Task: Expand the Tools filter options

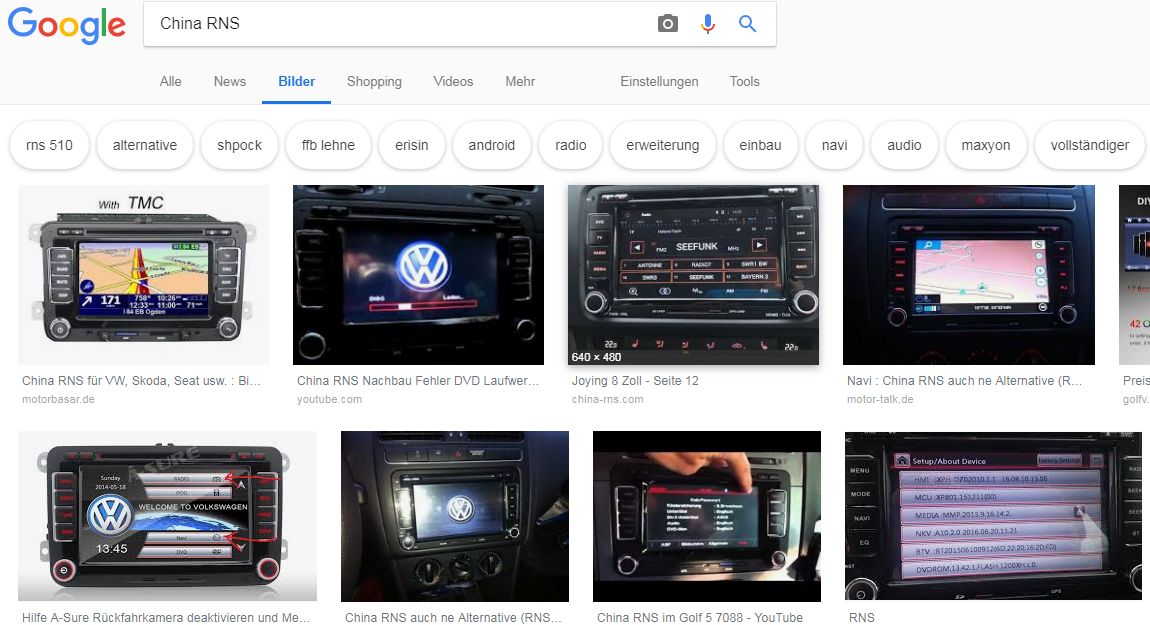Action: (744, 82)
